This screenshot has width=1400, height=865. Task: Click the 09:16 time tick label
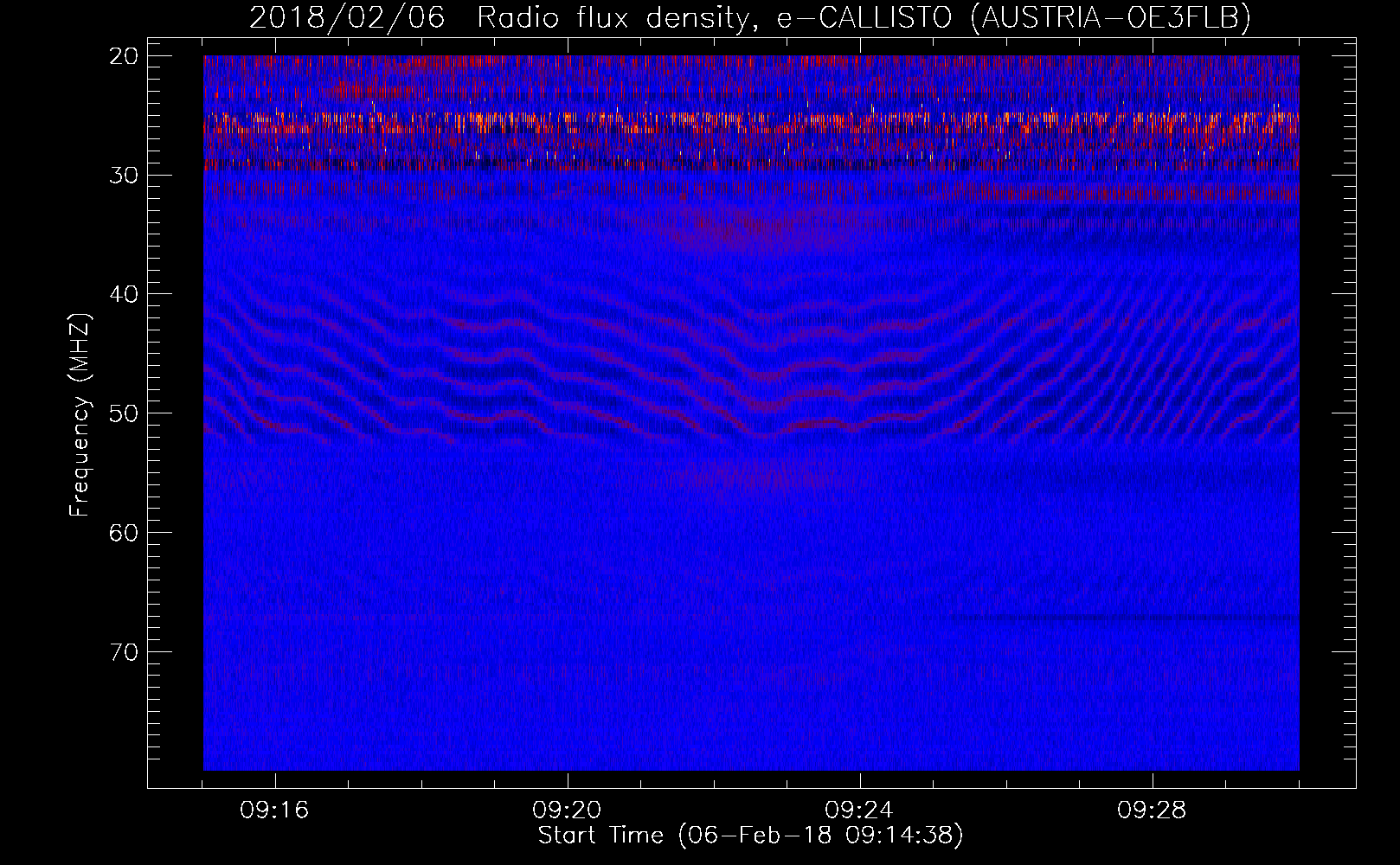tap(274, 811)
